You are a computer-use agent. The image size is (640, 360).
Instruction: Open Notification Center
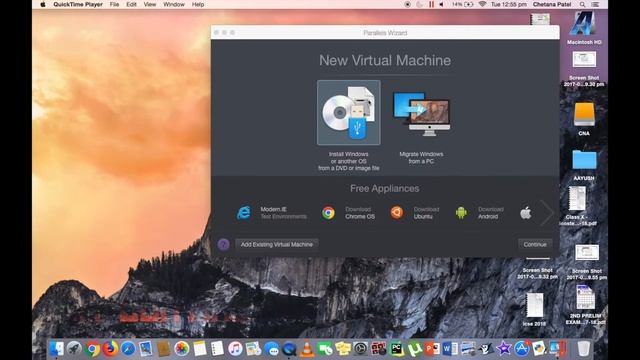(596, 4)
